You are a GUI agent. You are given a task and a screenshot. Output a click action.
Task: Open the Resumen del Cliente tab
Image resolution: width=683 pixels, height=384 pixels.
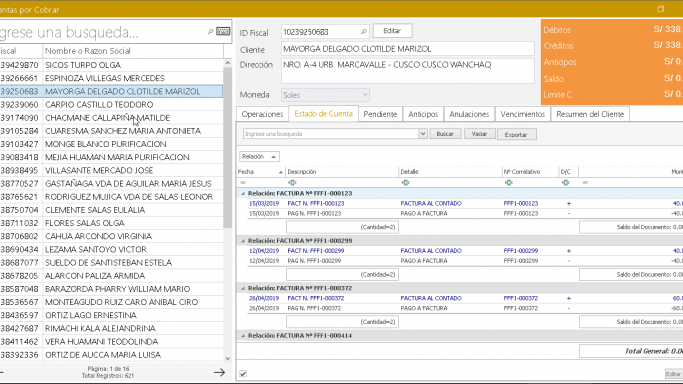pyautogui.click(x=590, y=114)
